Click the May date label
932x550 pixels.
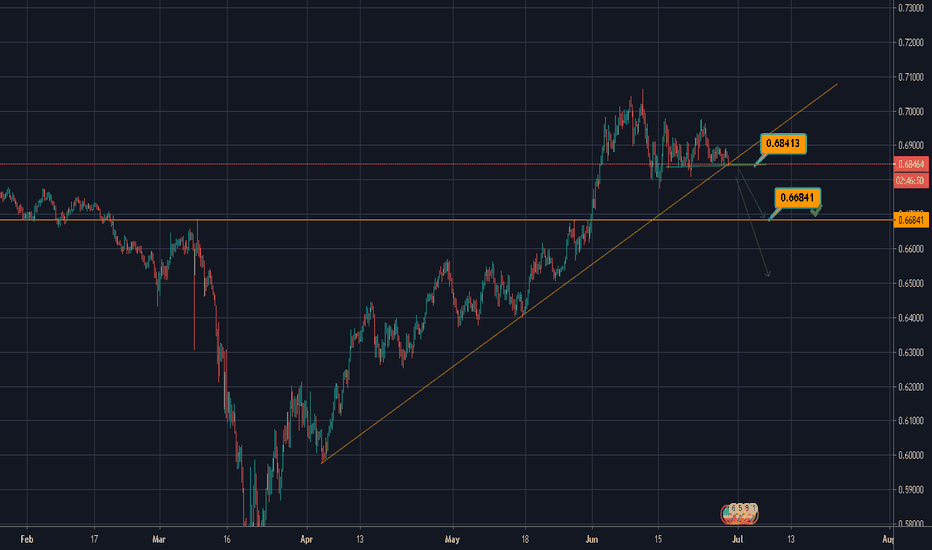[x=452, y=540]
